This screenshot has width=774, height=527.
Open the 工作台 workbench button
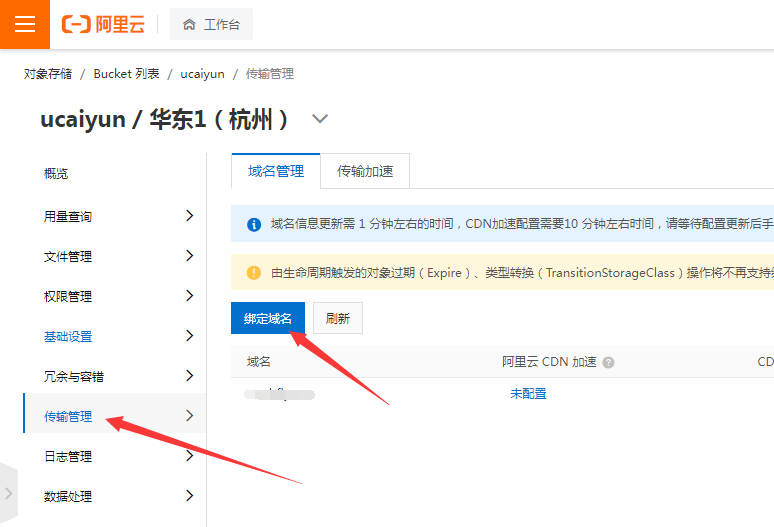pos(211,24)
